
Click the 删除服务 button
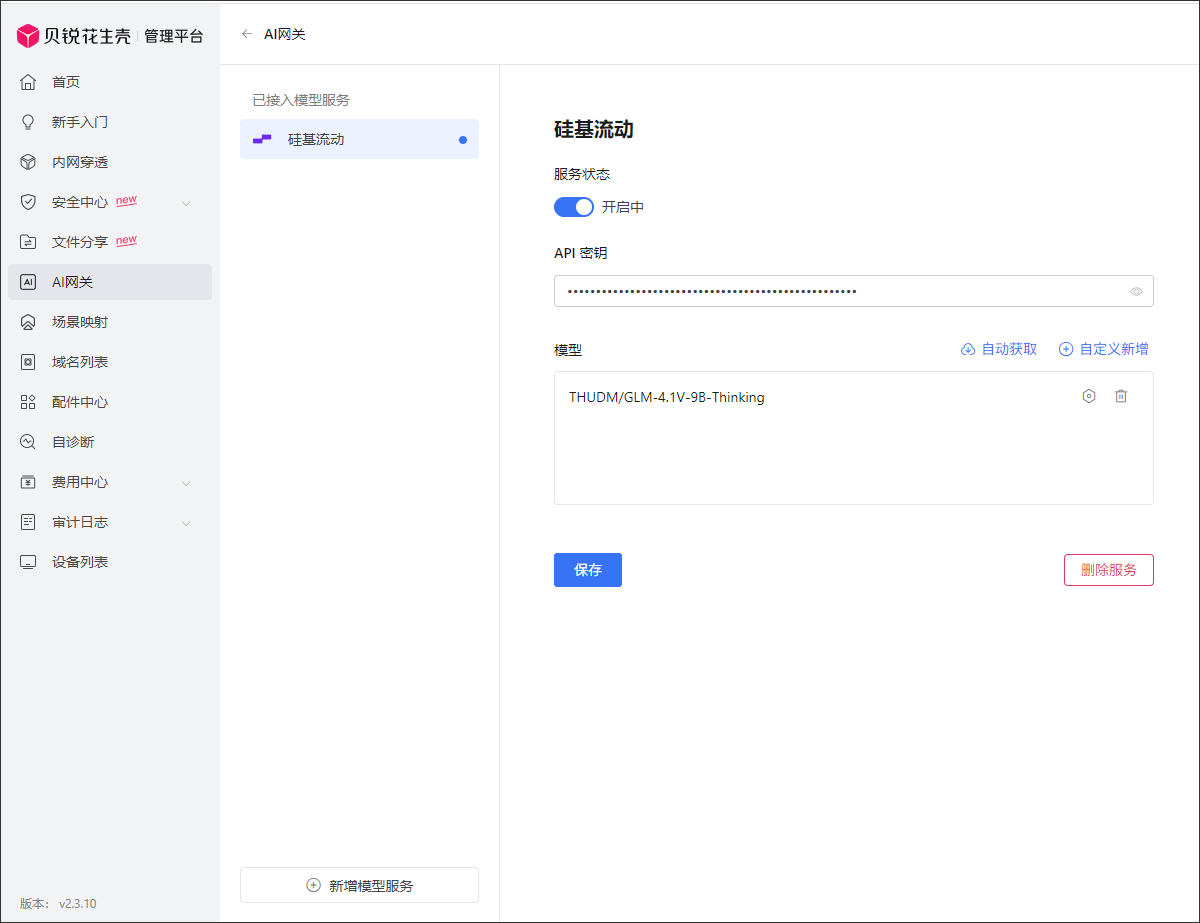(1108, 570)
